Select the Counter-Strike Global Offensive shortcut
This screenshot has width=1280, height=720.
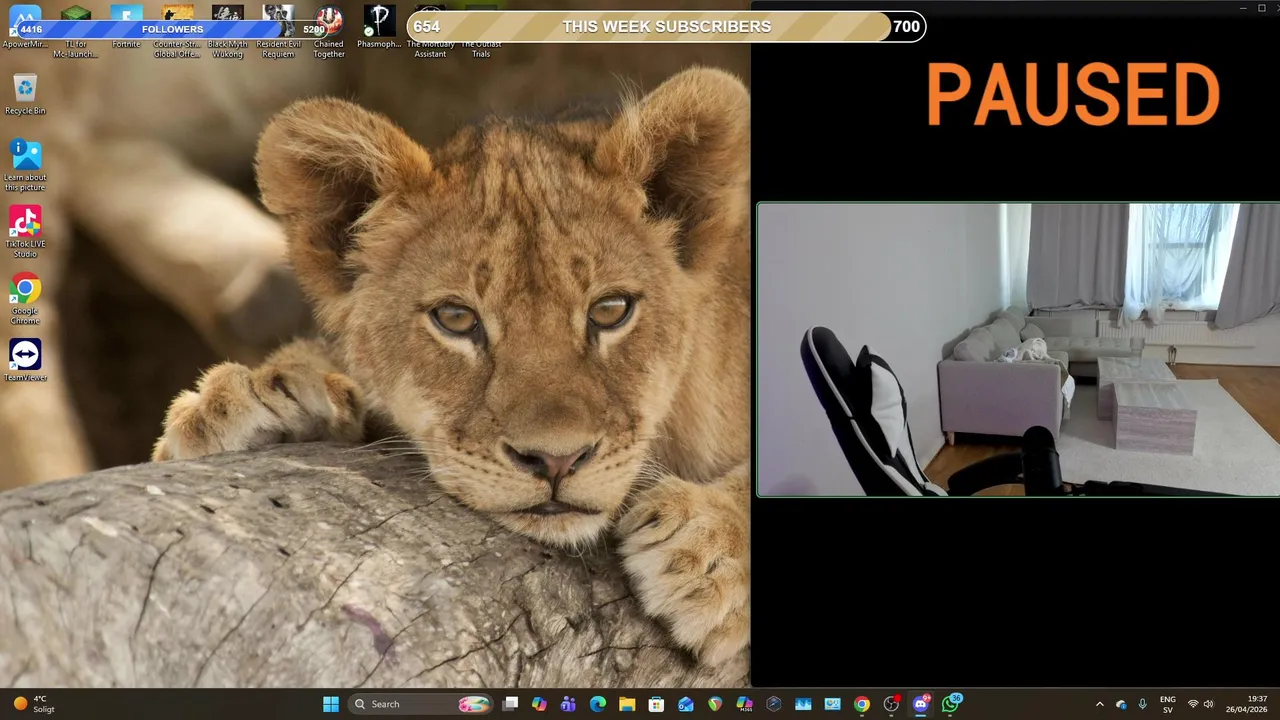(177, 30)
